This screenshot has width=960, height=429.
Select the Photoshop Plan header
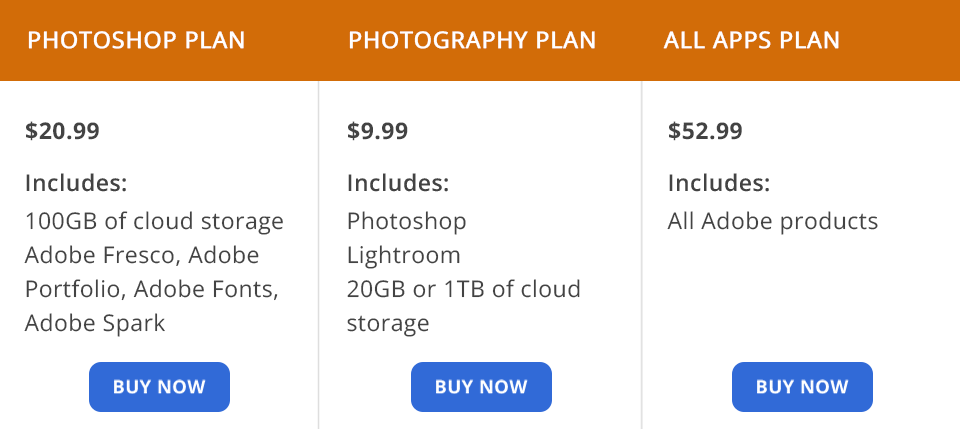[x=136, y=41]
